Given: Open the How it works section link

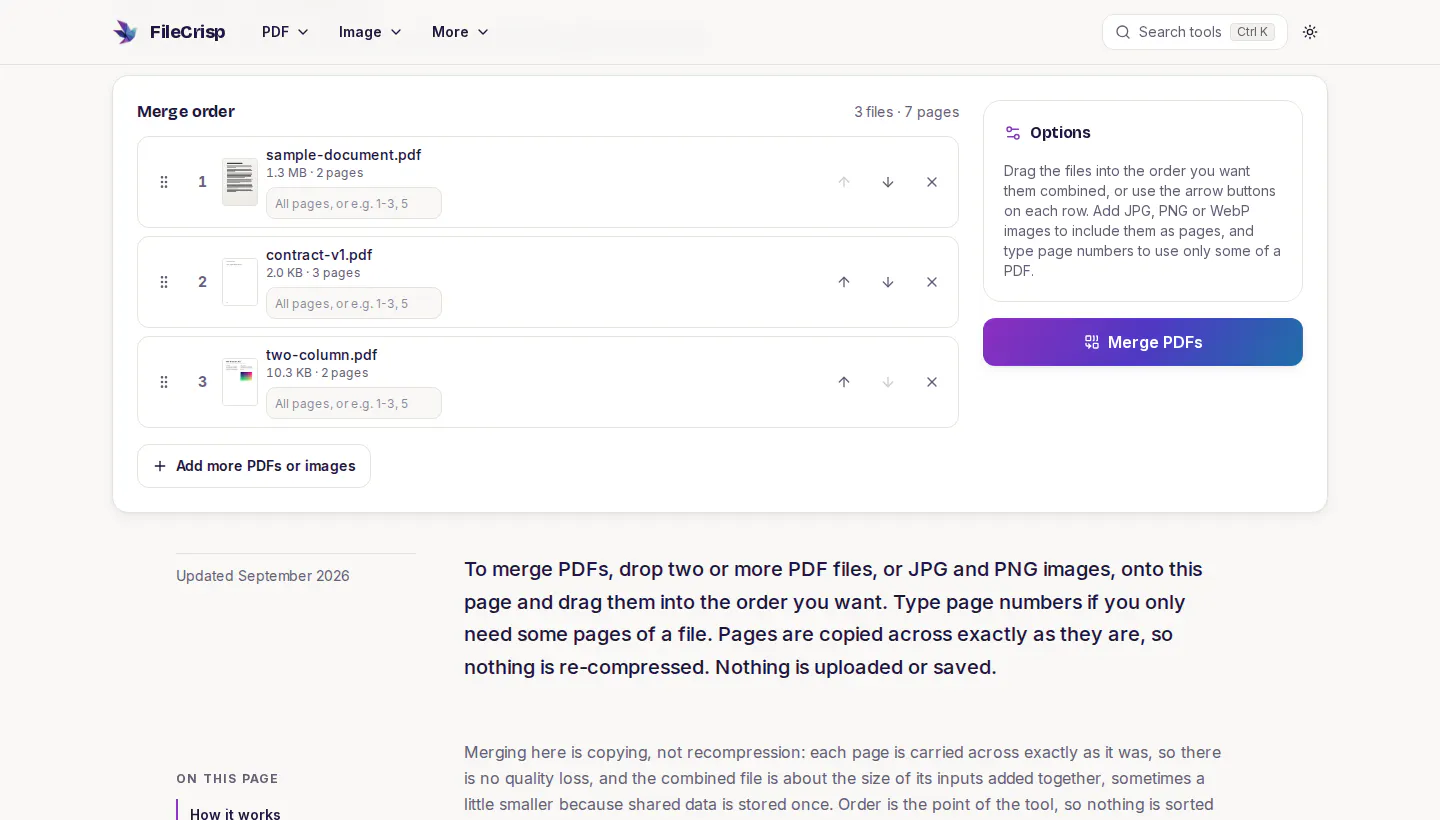Looking at the screenshot, I should (x=235, y=814).
